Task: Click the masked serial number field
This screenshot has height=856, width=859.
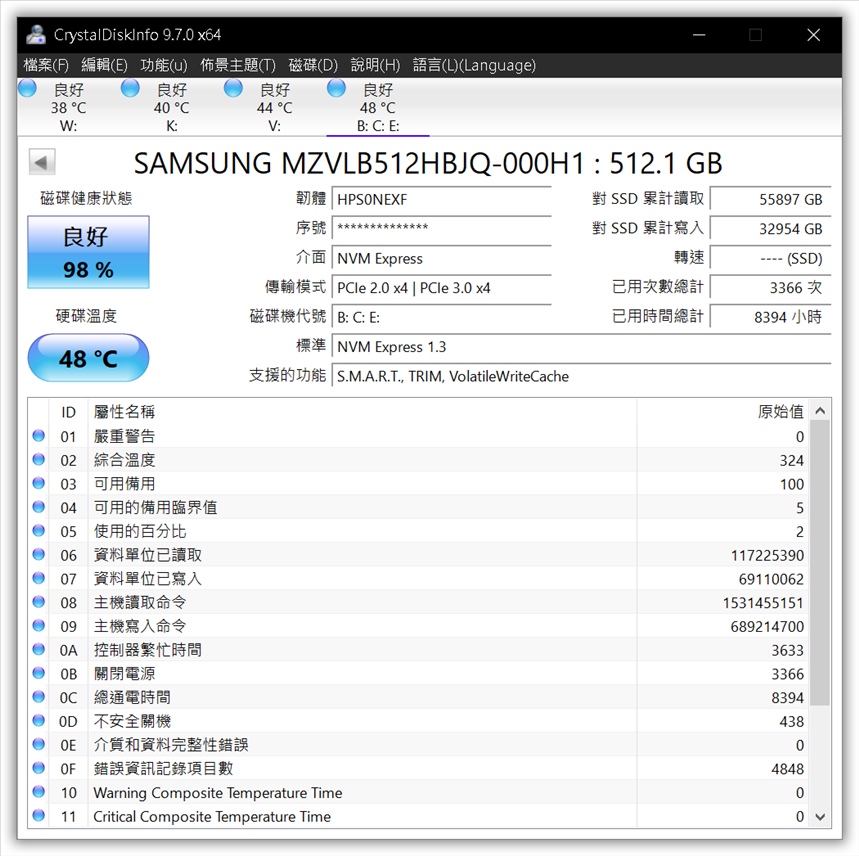Action: [442, 228]
